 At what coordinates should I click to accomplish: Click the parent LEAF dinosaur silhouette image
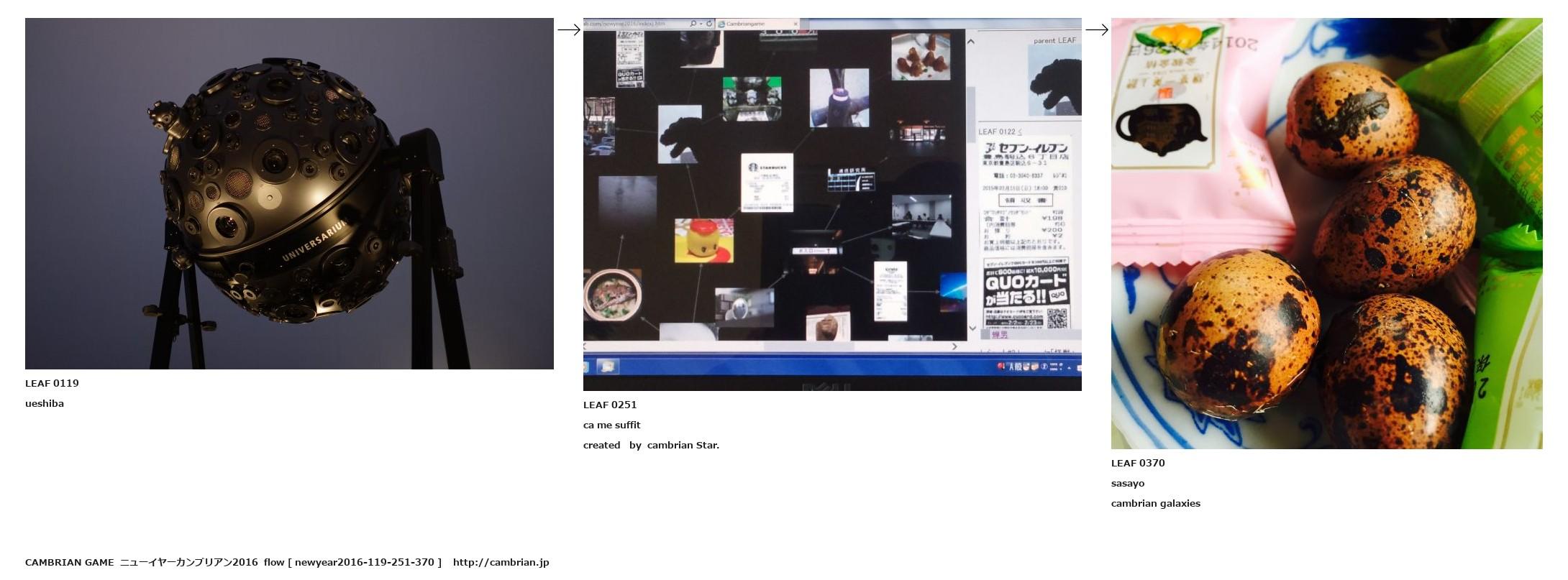click(x=1054, y=80)
